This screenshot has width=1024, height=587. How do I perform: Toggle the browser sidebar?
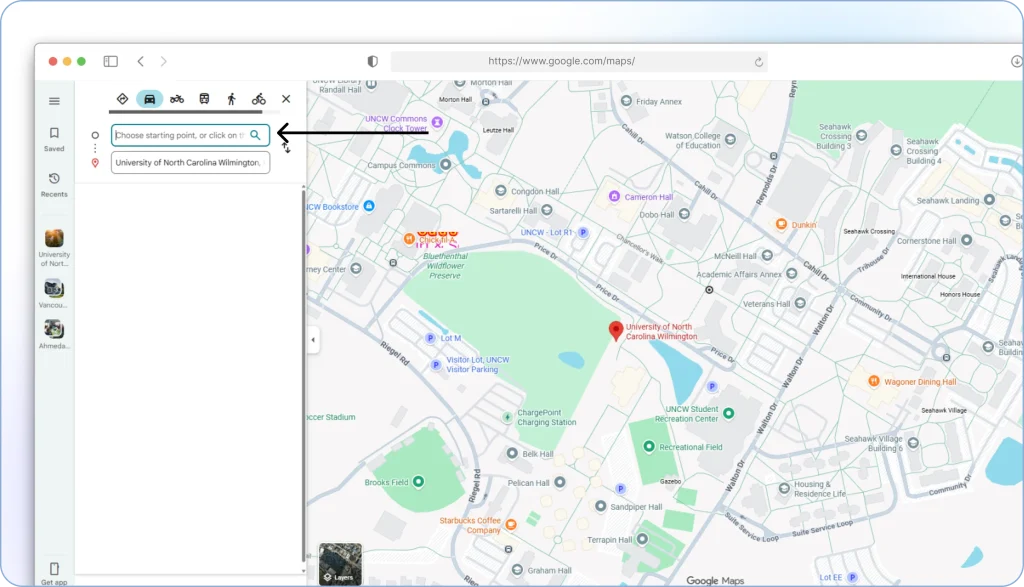coord(110,61)
